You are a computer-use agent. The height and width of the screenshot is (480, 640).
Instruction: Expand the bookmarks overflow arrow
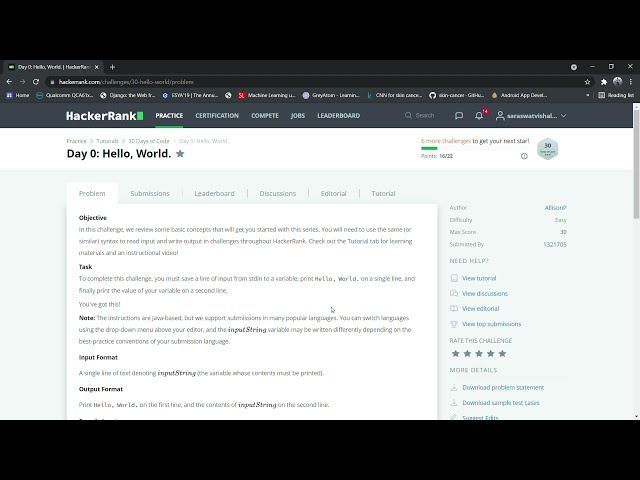588,95
